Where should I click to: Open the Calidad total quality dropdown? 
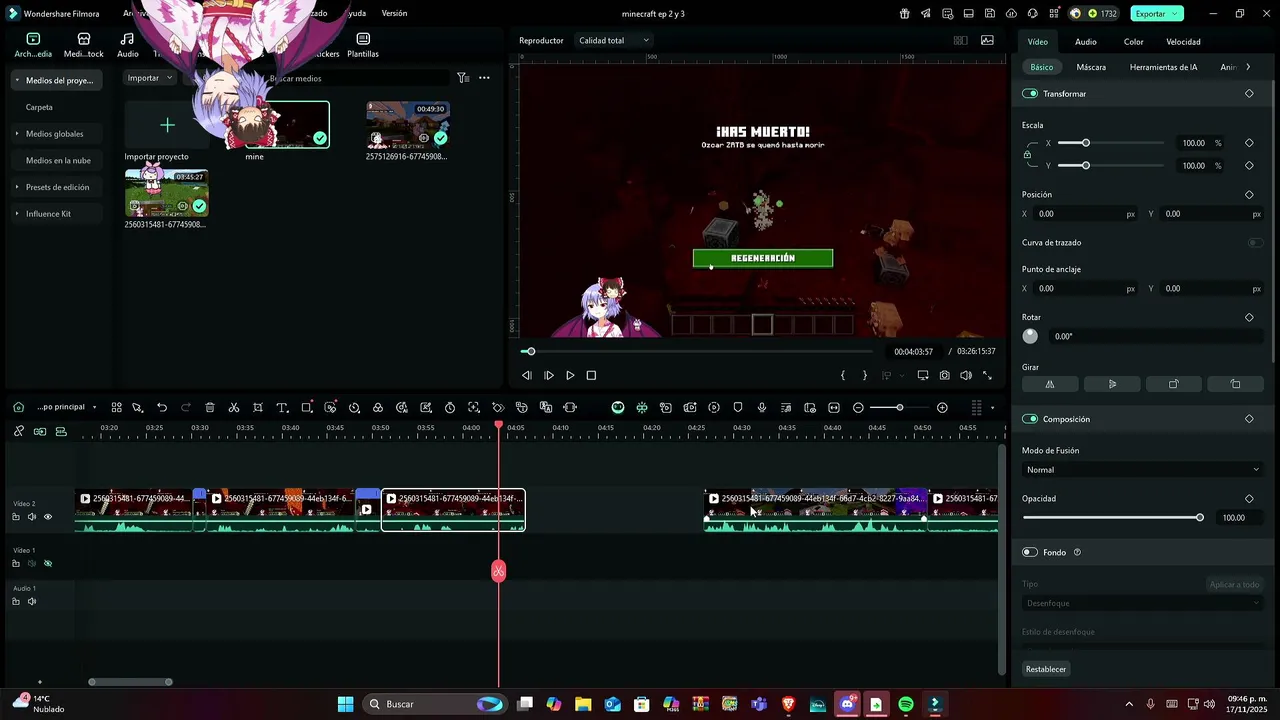(614, 41)
